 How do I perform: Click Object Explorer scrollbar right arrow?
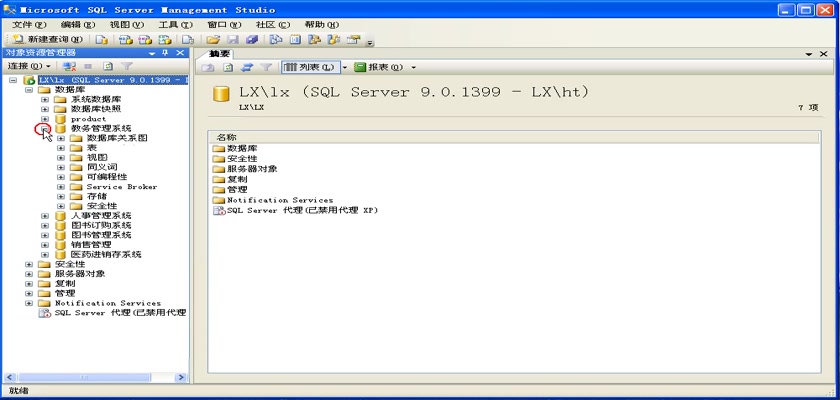181,378
